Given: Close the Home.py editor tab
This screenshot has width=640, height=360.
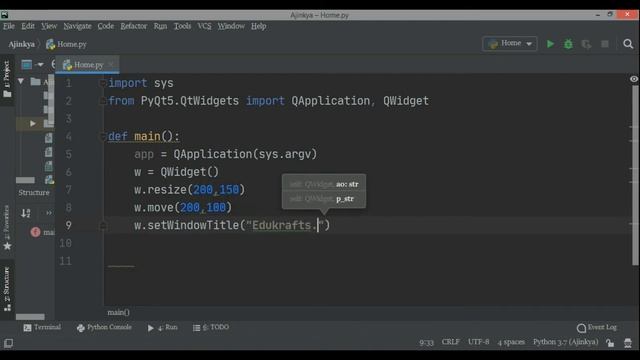Looking at the screenshot, I should 111,65.
